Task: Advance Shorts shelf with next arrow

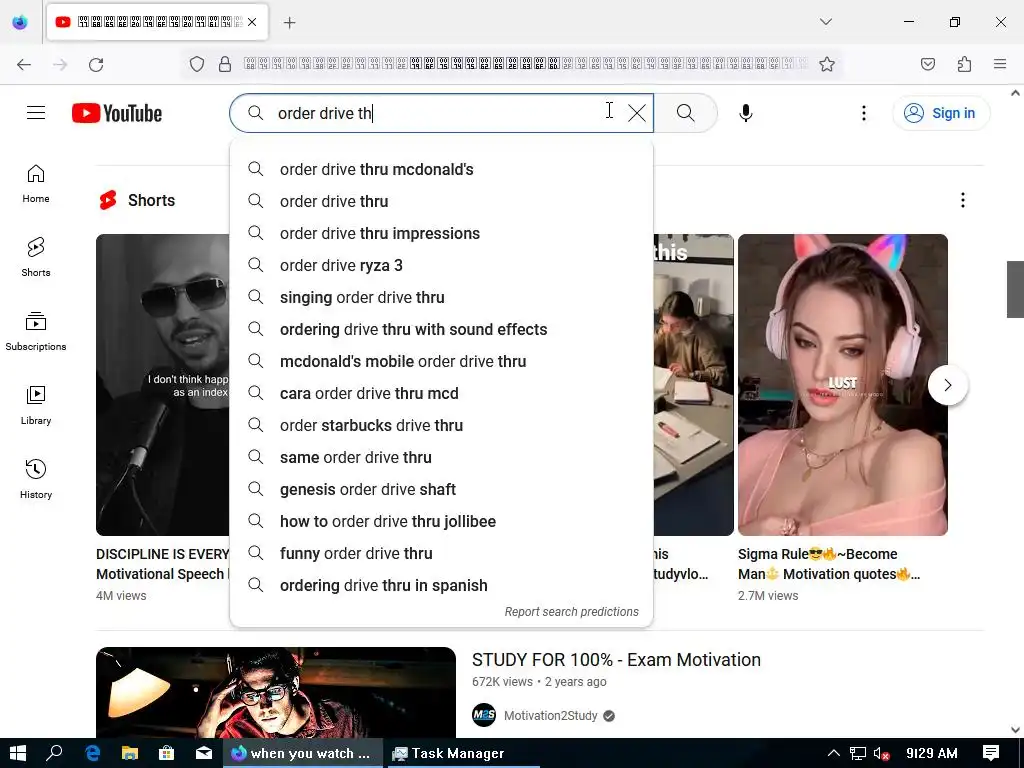Action: pos(948,385)
